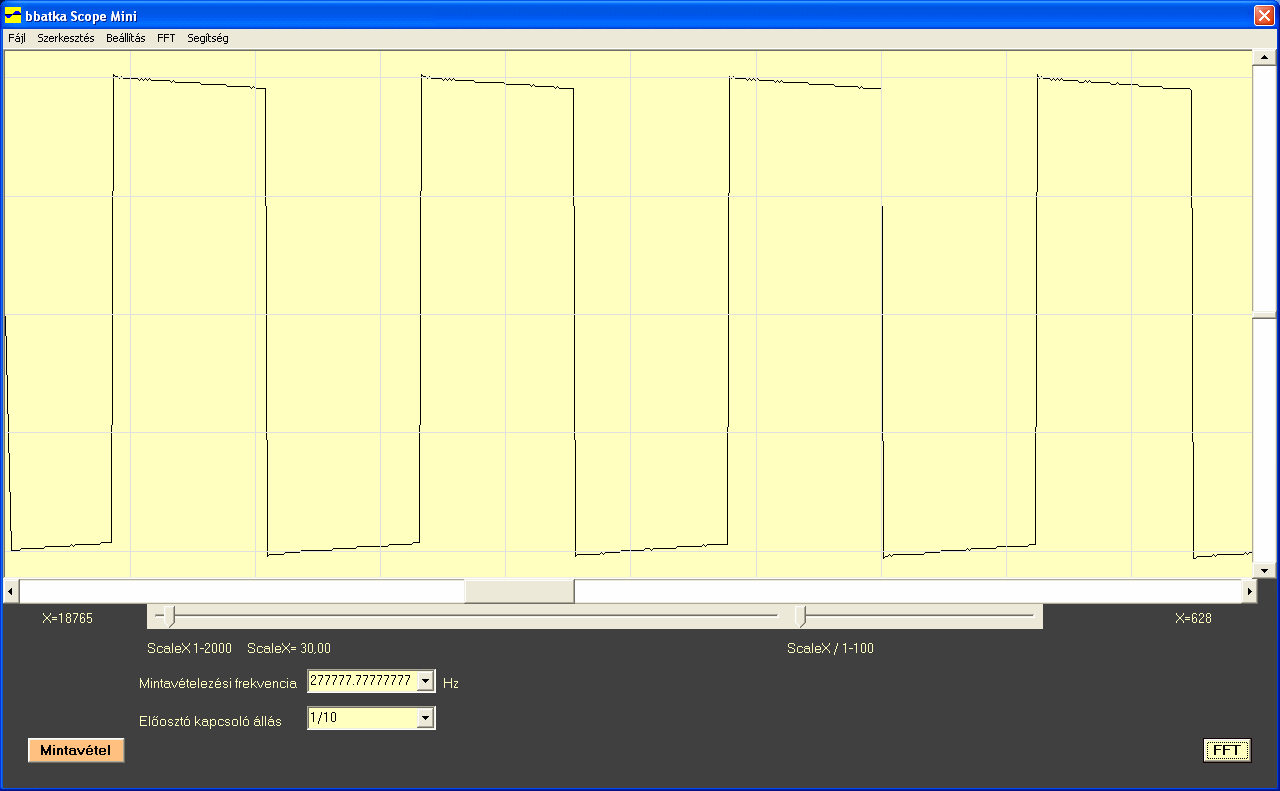Click the Előosztó kapcsoló állás label
The height and width of the screenshot is (791, 1280).
[x=210, y=721]
